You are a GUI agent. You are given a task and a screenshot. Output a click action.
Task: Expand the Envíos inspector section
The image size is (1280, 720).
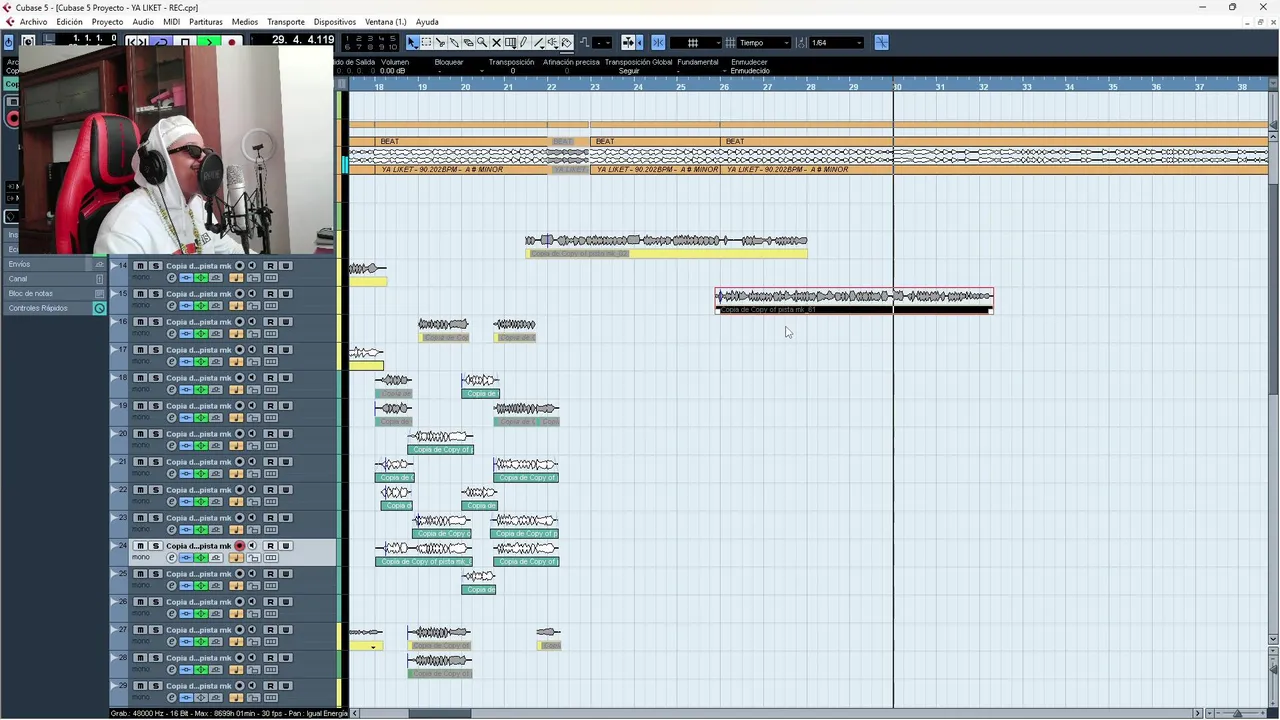tap(55, 264)
